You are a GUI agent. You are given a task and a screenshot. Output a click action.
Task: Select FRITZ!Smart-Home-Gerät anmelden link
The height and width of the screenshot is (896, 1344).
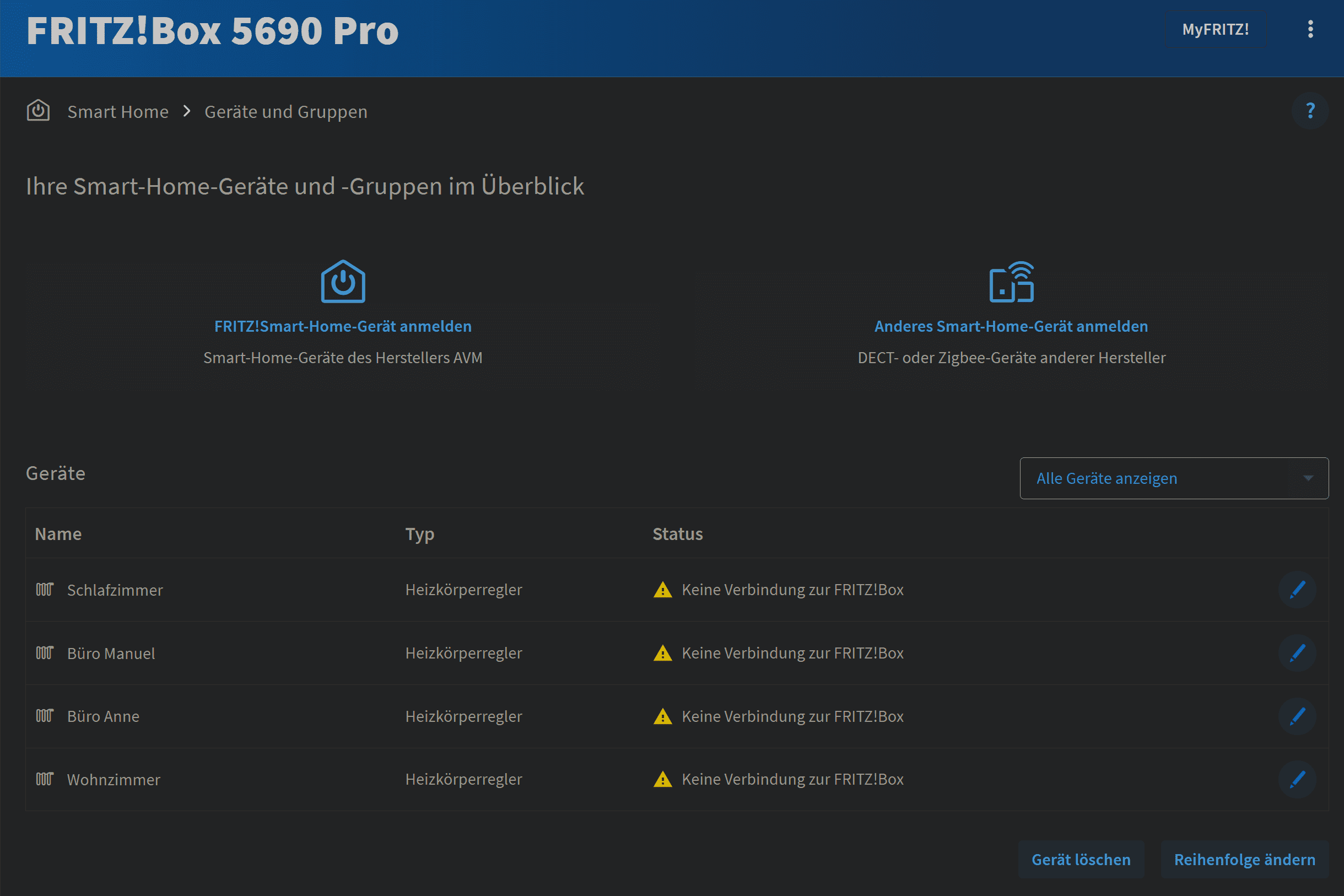click(x=343, y=326)
